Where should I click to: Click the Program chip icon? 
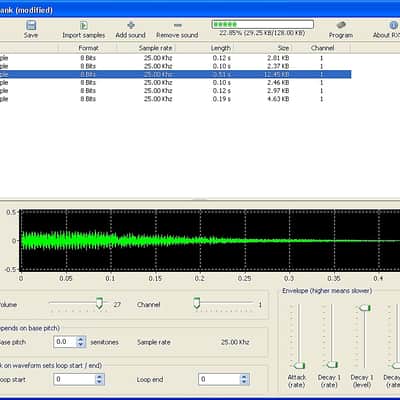(341, 25)
